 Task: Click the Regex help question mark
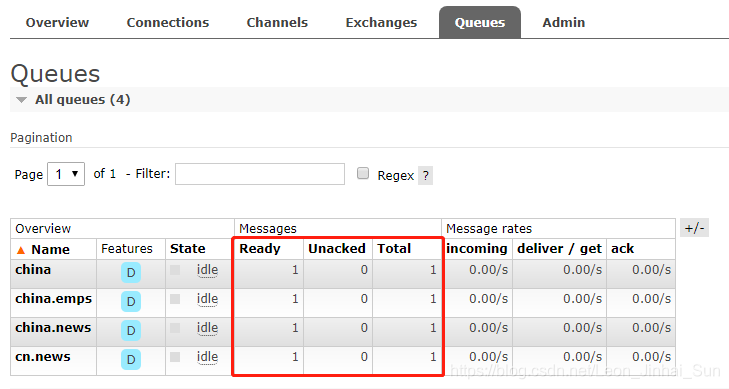425,176
